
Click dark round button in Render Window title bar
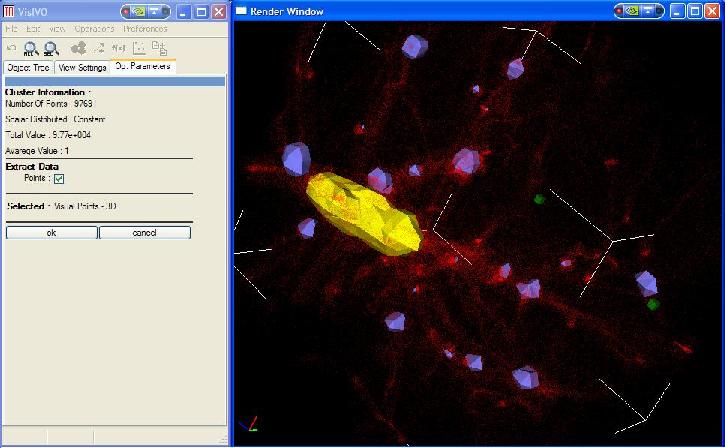(659, 11)
